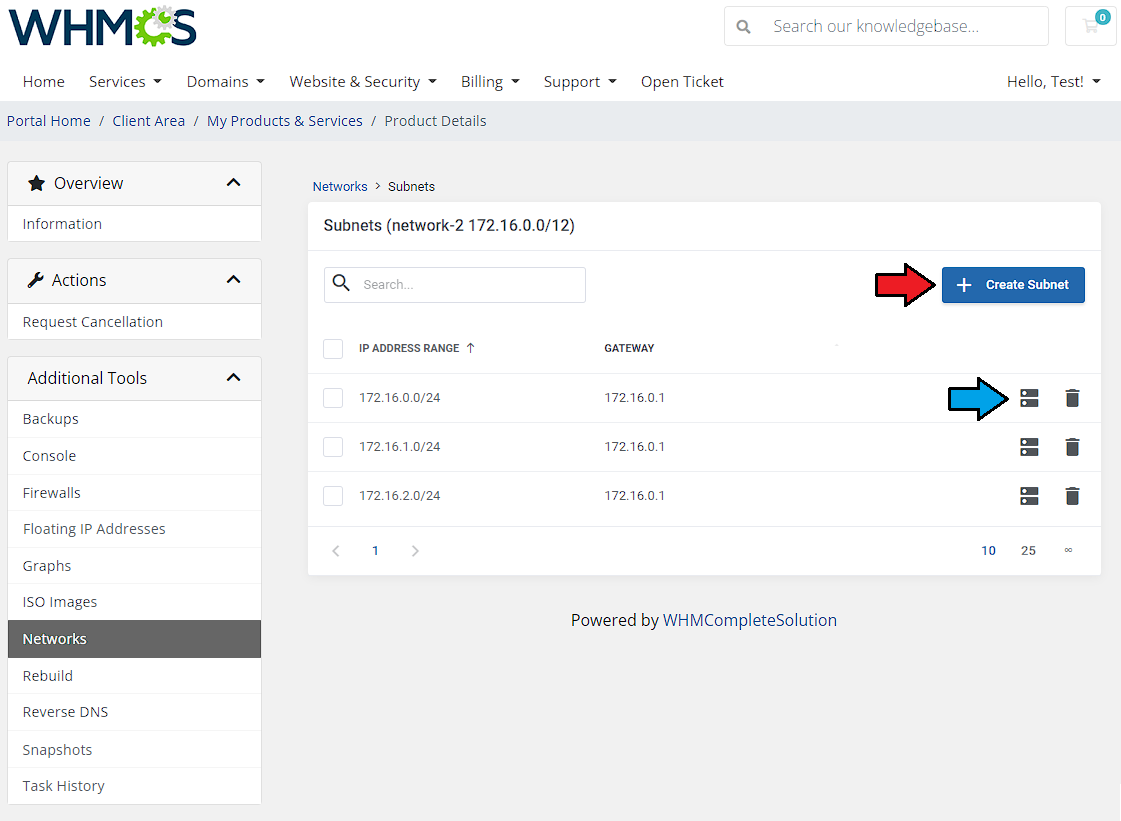
Task: Click the subnet Search field
Action: [455, 285]
